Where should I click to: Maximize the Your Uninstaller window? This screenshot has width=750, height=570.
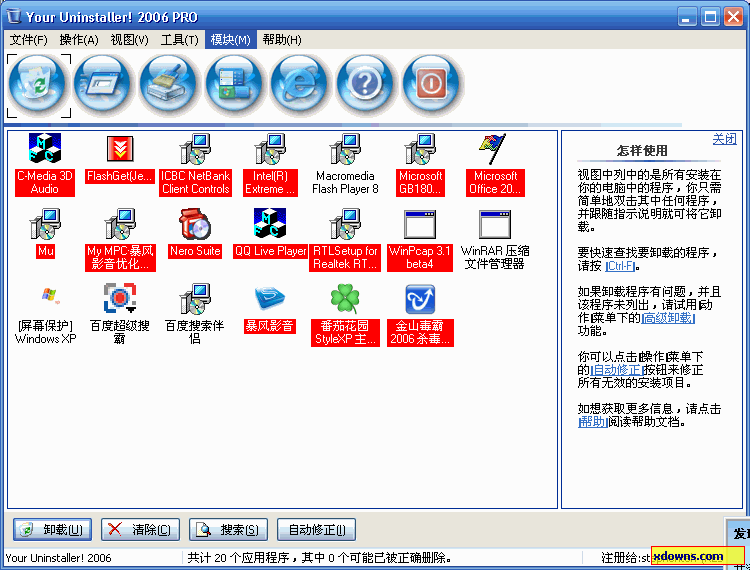tap(710, 17)
